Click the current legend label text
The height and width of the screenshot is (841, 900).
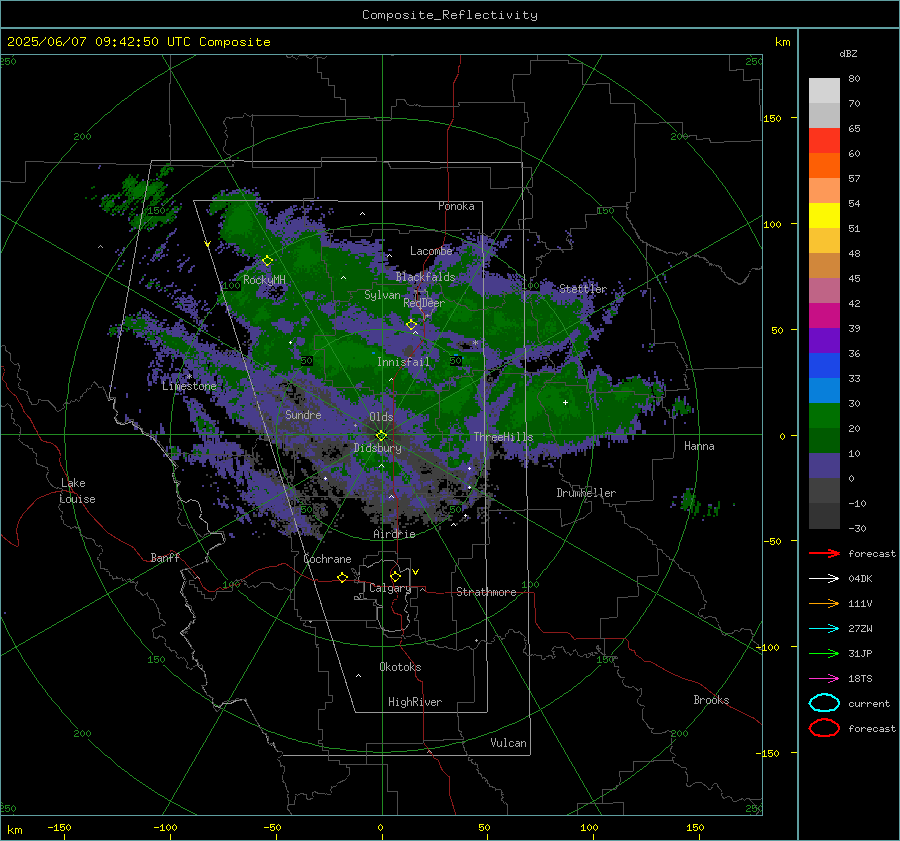pos(868,703)
